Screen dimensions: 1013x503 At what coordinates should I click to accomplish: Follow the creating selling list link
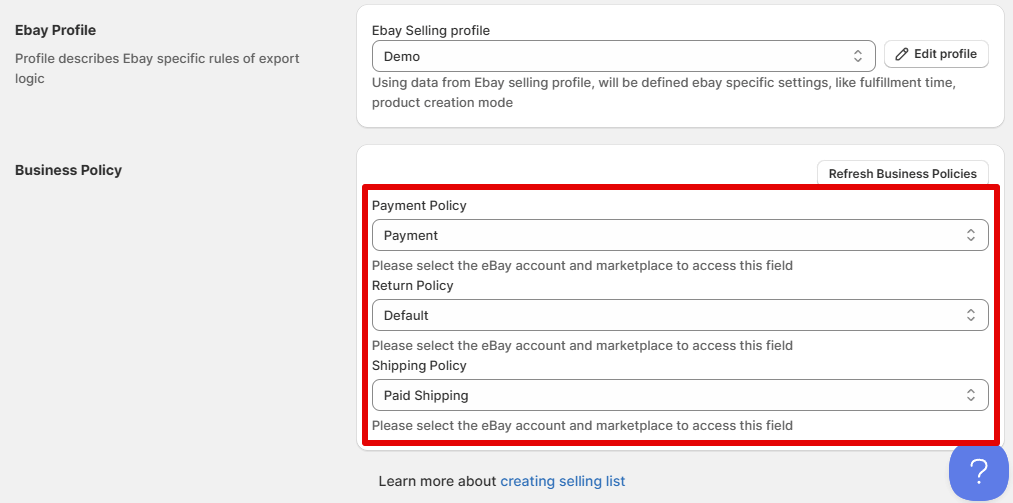pyautogui.click(x=562, y=481)
